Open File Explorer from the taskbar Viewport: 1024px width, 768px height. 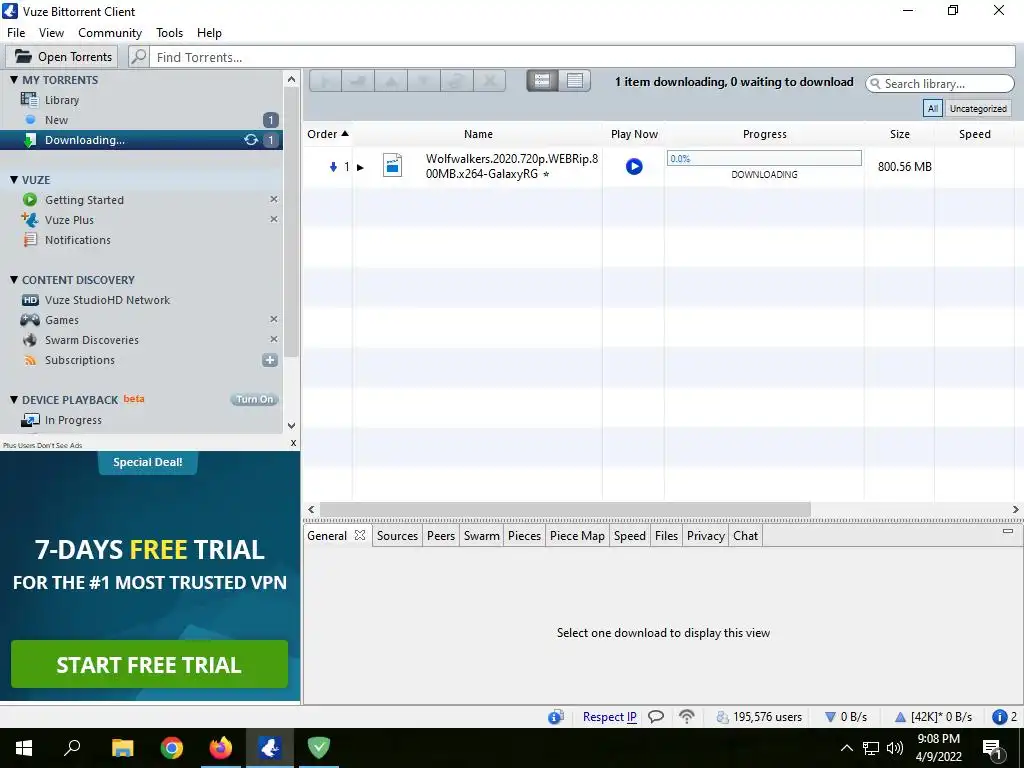click(x=123, y=747)
